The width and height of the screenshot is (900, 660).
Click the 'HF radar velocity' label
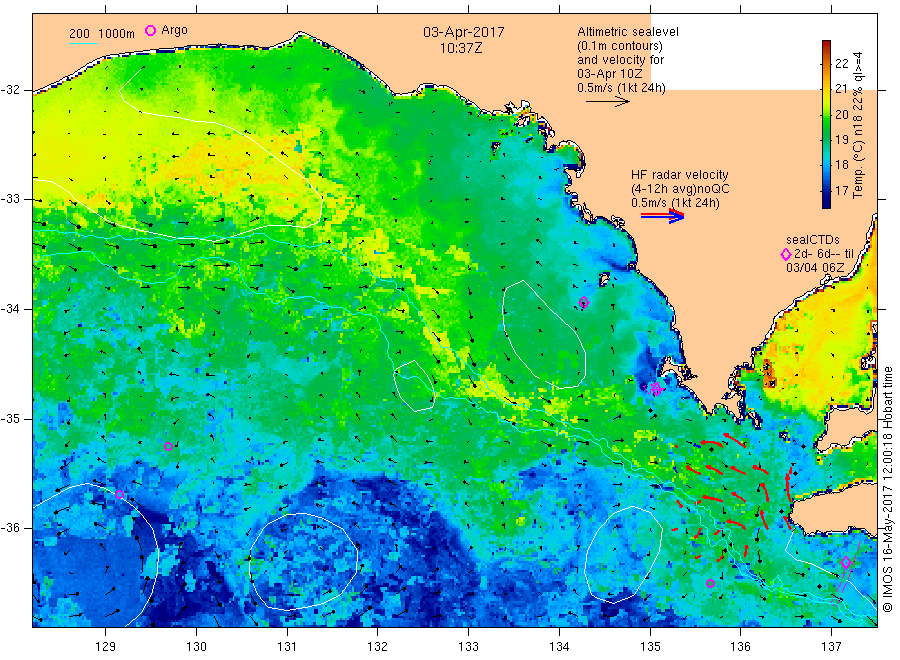(x=680, y=175)
